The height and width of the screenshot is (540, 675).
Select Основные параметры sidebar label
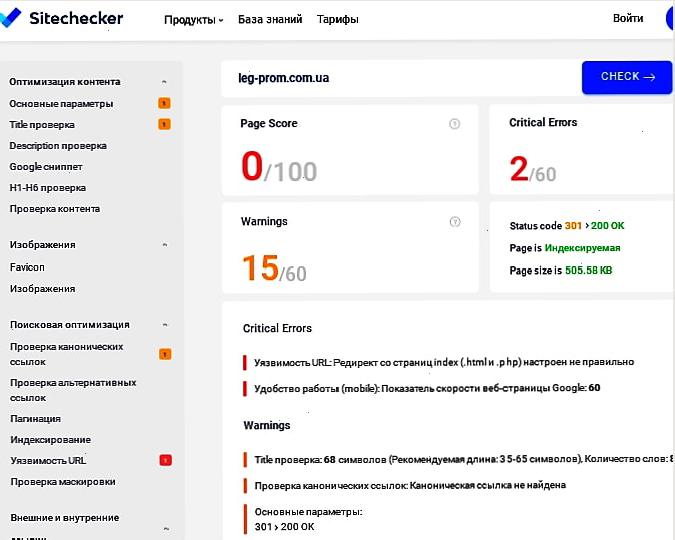pyautogui.click(x=61, y=104)
